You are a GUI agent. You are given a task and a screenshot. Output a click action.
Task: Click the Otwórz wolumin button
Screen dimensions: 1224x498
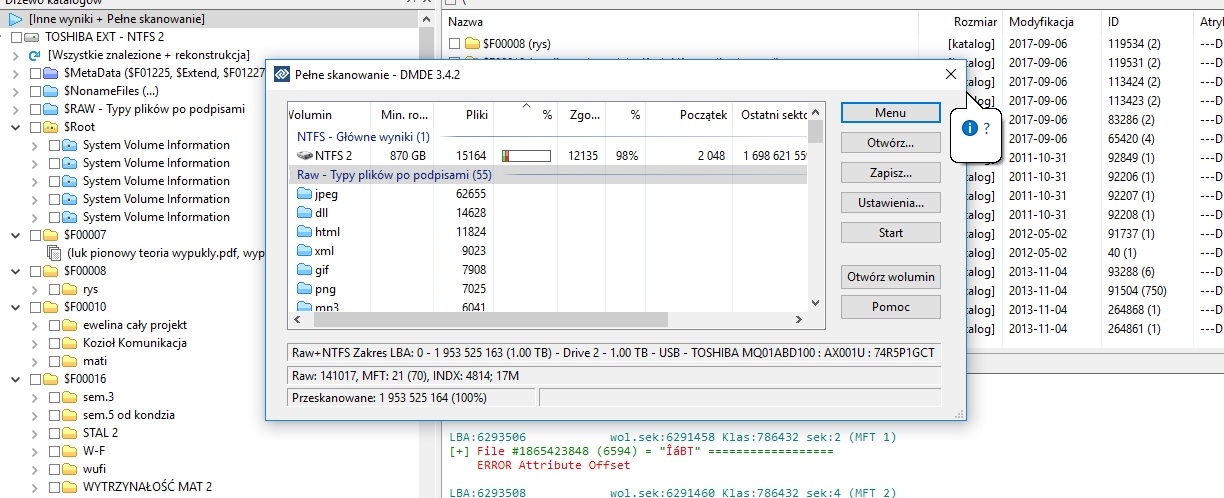tap(890, 277)
